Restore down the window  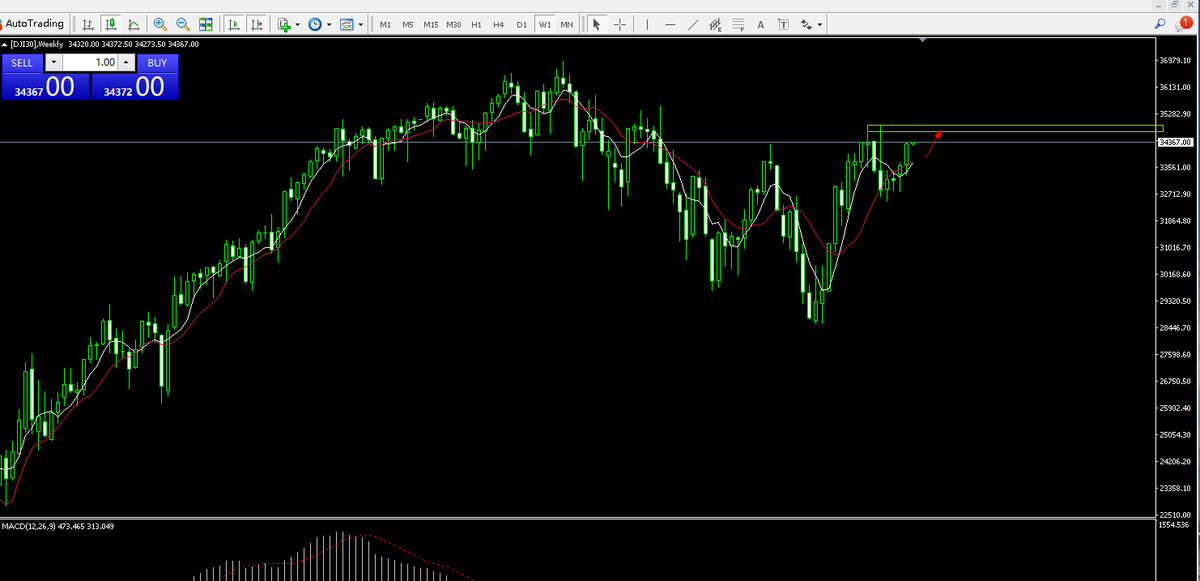click(x=1174, y=5)
